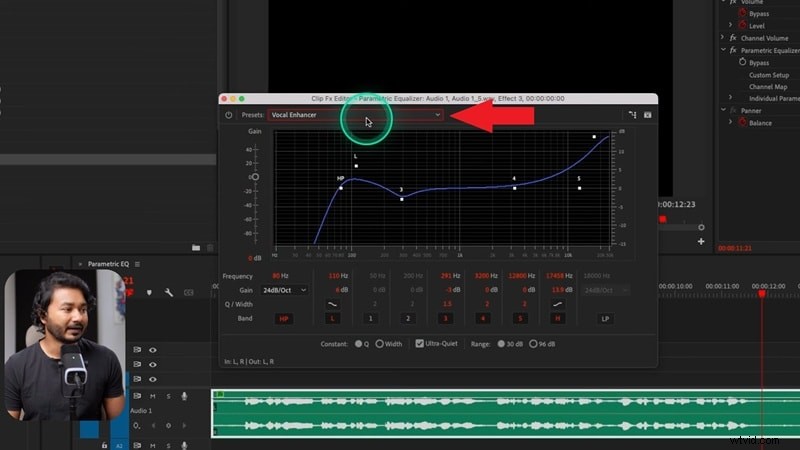Click the band 3 Q value 1.5

pos(447,304)
